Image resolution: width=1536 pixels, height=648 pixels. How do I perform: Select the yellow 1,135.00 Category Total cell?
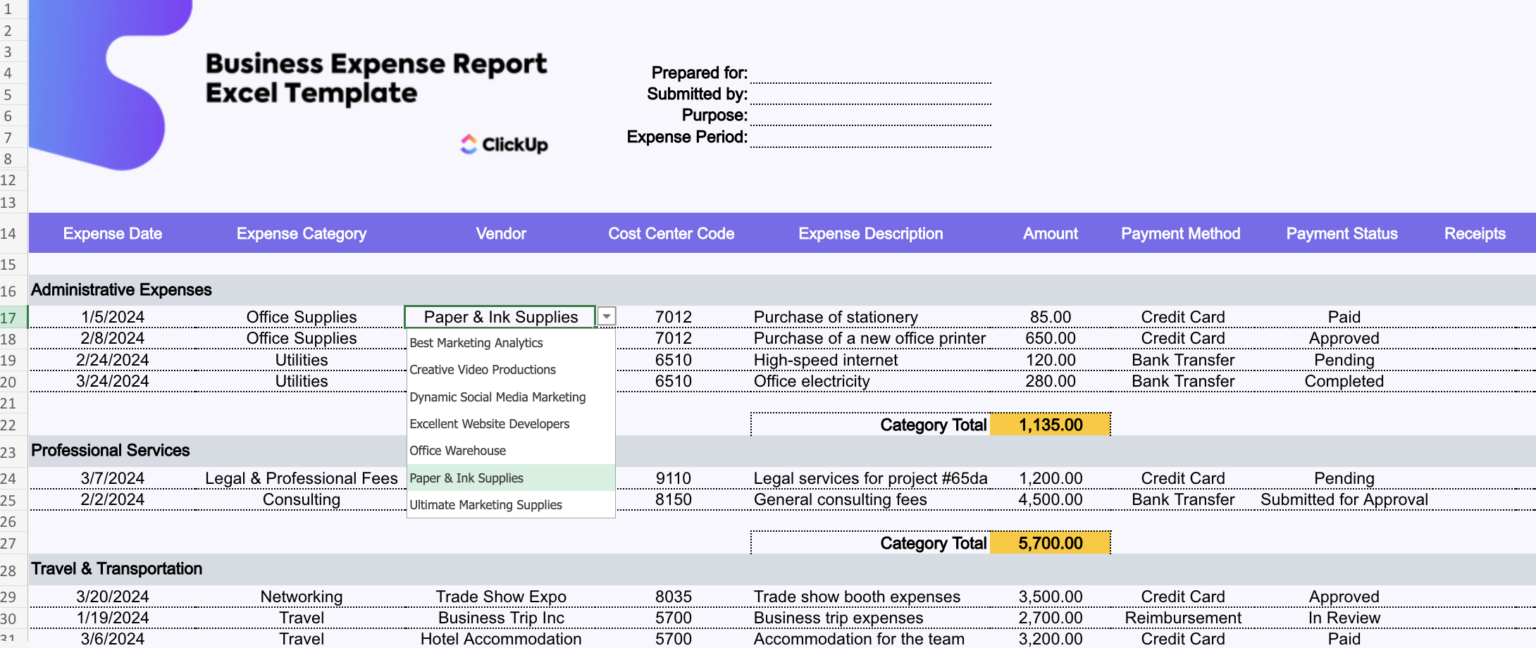pos(1050,424)
